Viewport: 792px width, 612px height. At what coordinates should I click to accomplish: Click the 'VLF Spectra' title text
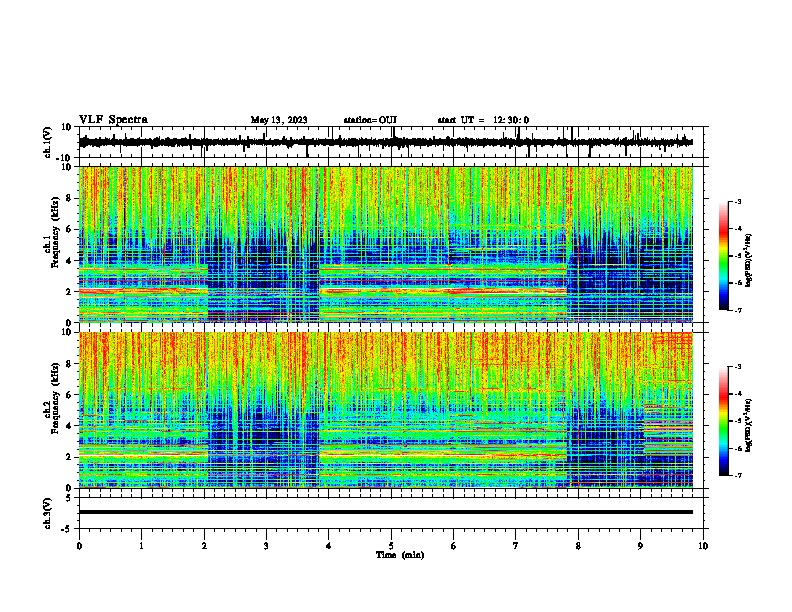113,120
